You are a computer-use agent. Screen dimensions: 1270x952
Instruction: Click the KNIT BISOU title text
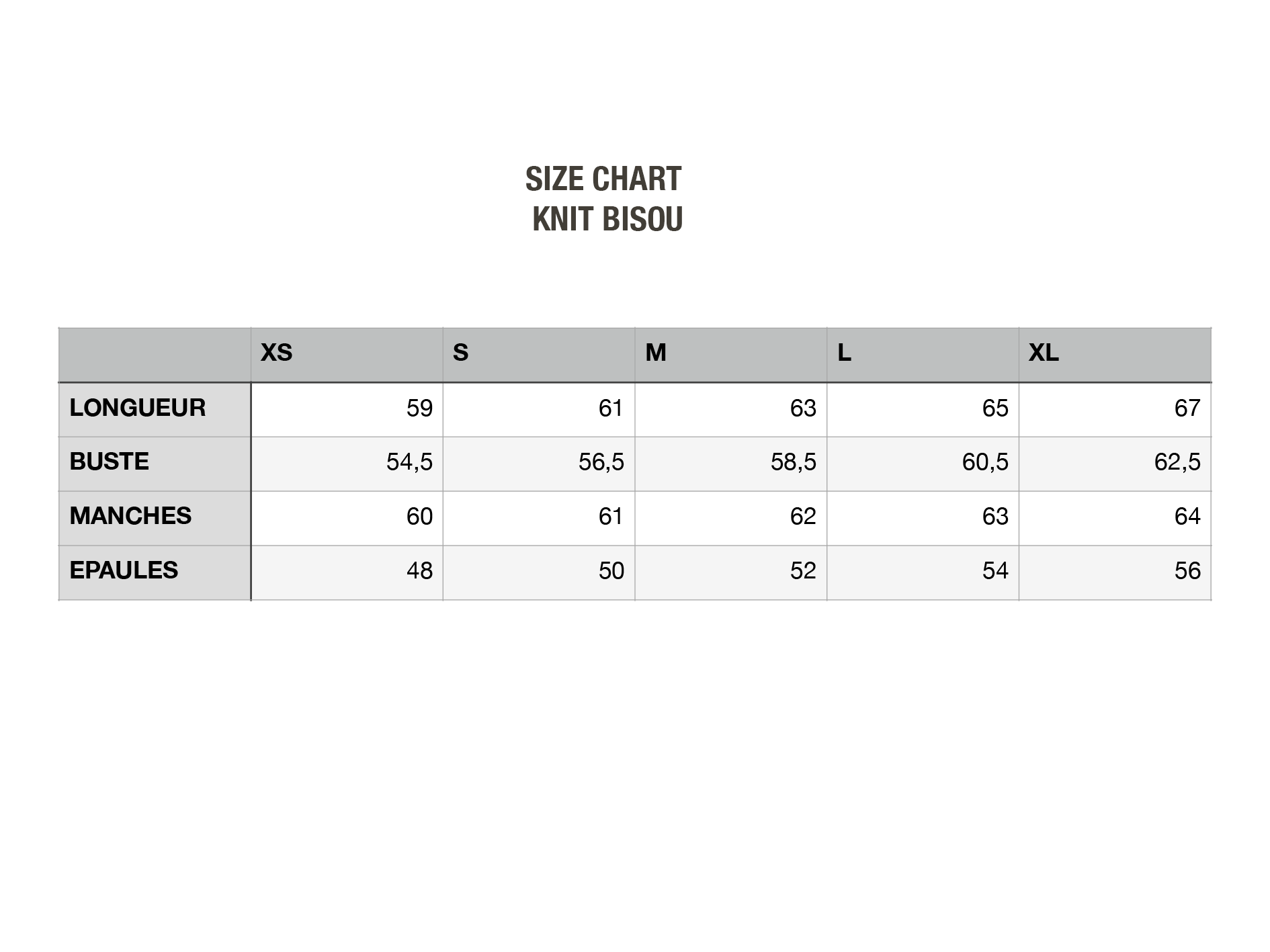pos(607,219)
